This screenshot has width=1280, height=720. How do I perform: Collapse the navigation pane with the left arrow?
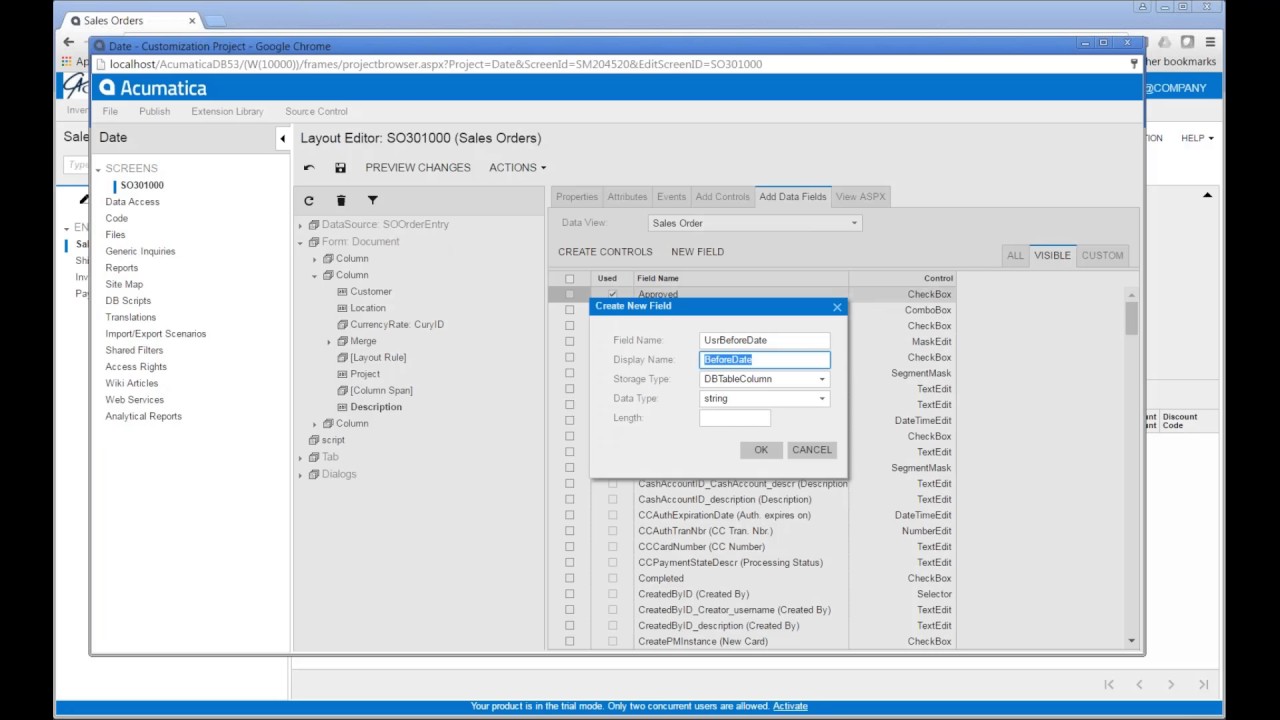282,139
